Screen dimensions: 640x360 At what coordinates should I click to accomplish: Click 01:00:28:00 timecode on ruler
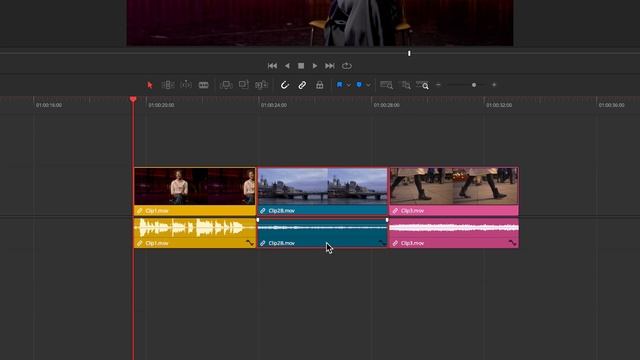[x=387, y=105]
